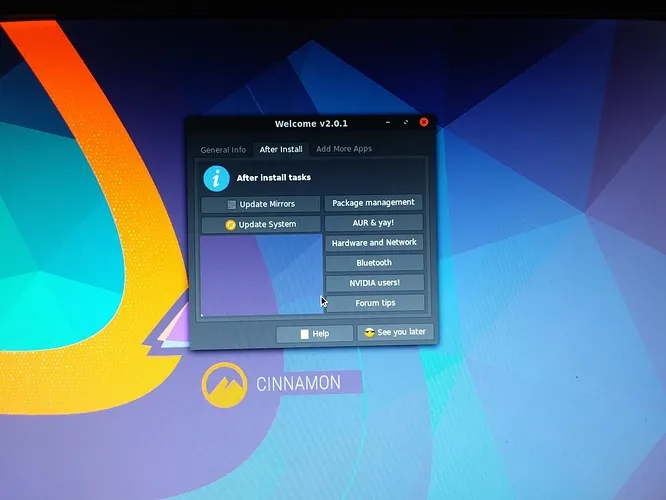Screen dimensions: 666x500
Task: Open the Bluetooth button
Action: [374, 263]
